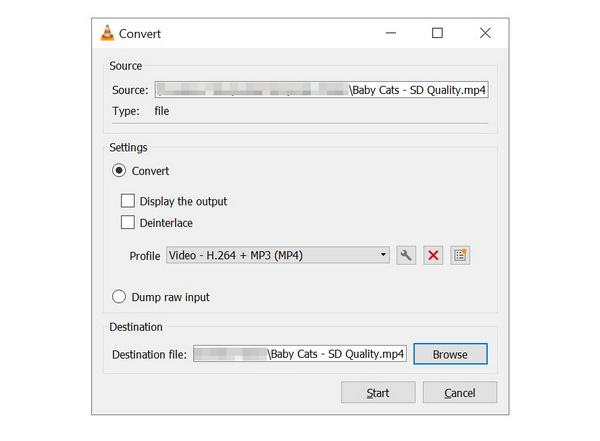Minimize the Convert window
Viewport: 600px width, 441px height.
pyautogui.click(x=391, y=33)
